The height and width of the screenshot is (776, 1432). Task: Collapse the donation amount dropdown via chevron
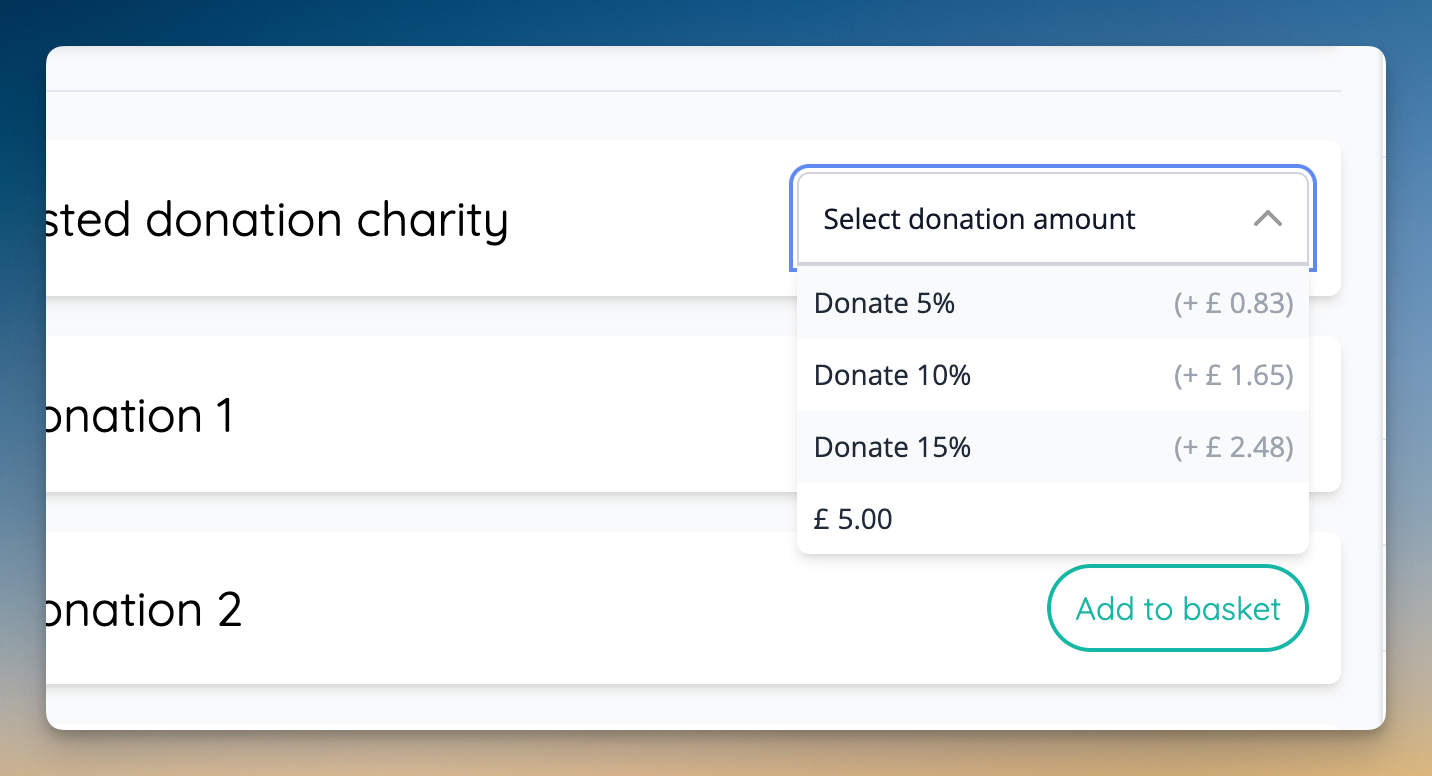click(x=1269, y=218)
